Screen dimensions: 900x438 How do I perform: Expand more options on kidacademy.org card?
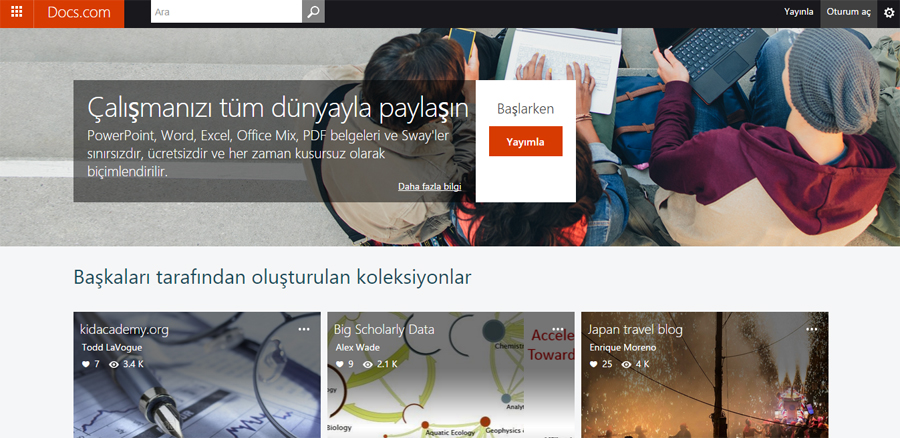(304, 329)
